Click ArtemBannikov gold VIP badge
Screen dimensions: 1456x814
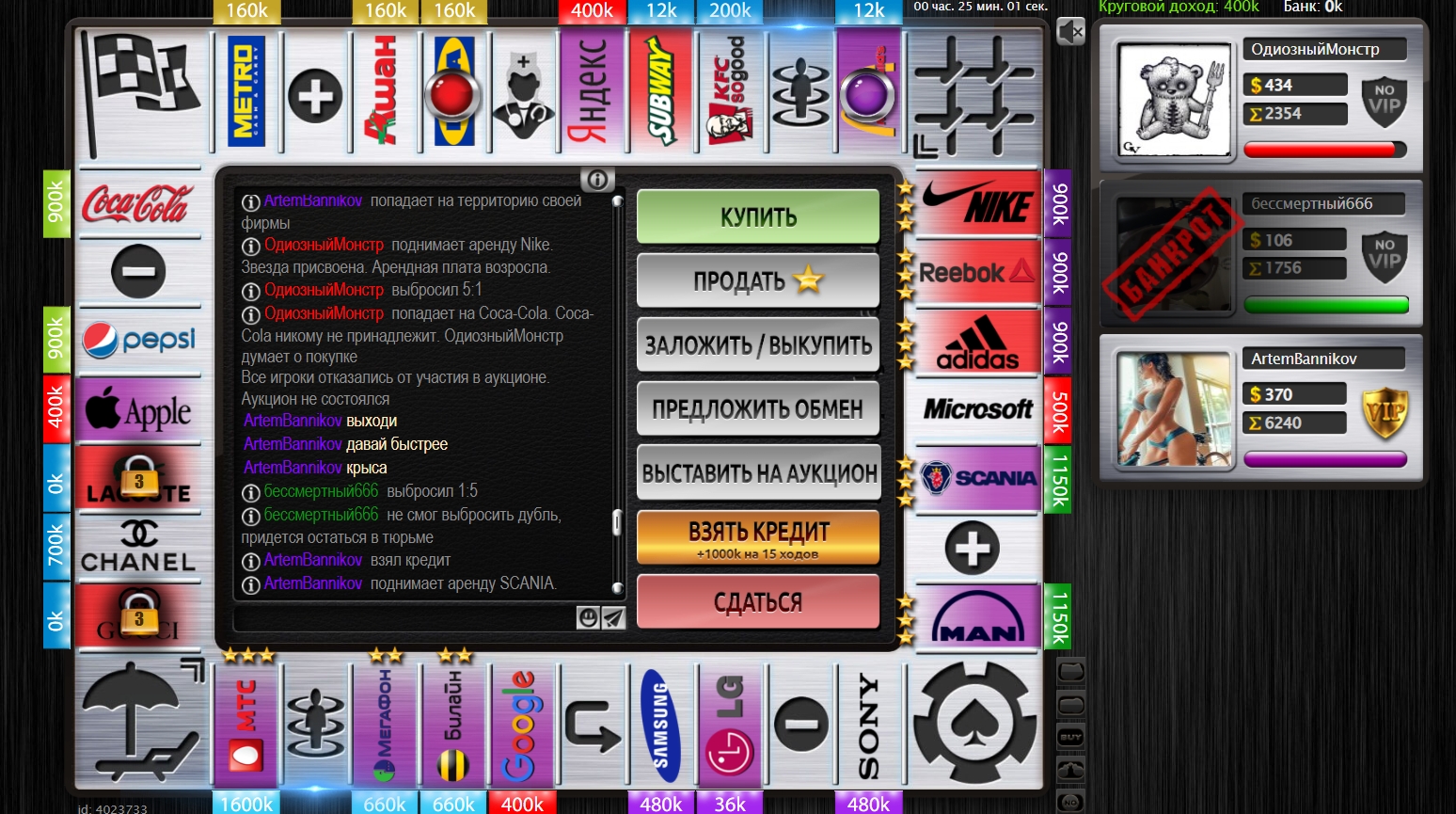tap(1385, 411)
